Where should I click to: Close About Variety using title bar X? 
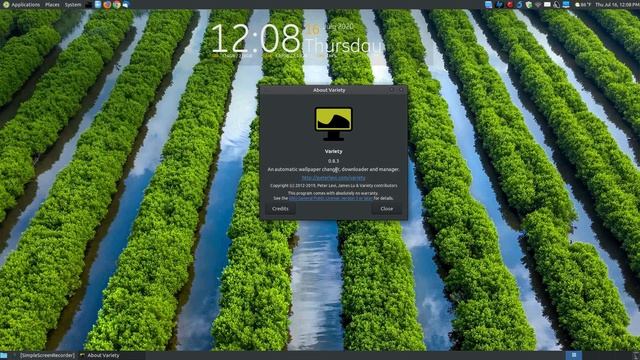tap(401, 90)
